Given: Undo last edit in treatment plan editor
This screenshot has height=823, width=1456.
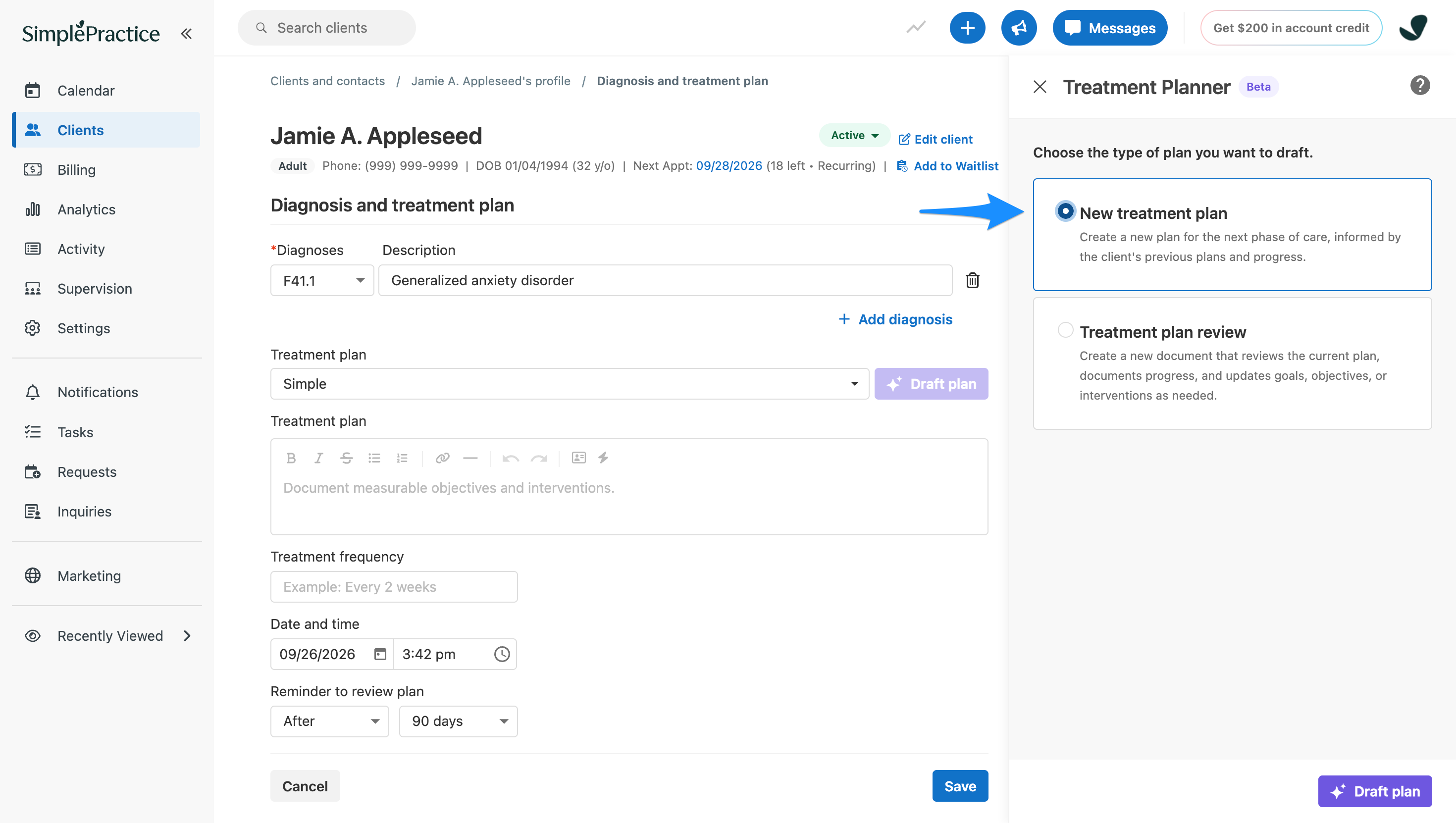Looking at the screenshot, I should pyautogui.click(x=511, y=458).
